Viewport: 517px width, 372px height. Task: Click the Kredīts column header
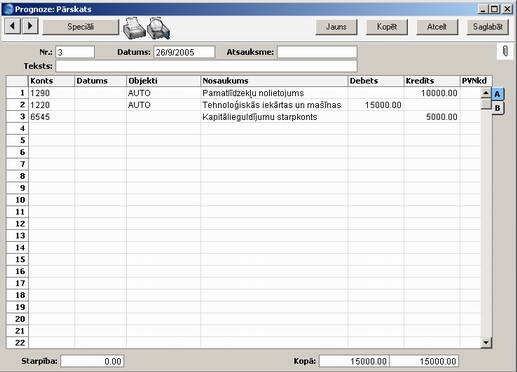click(432, 81)
